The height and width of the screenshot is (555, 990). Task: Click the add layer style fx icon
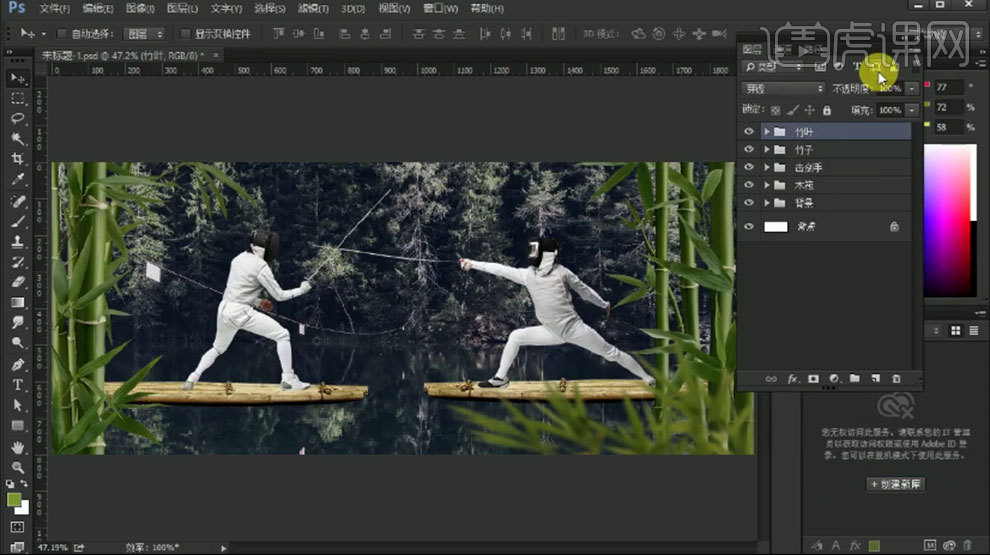(x=792, y=379)
